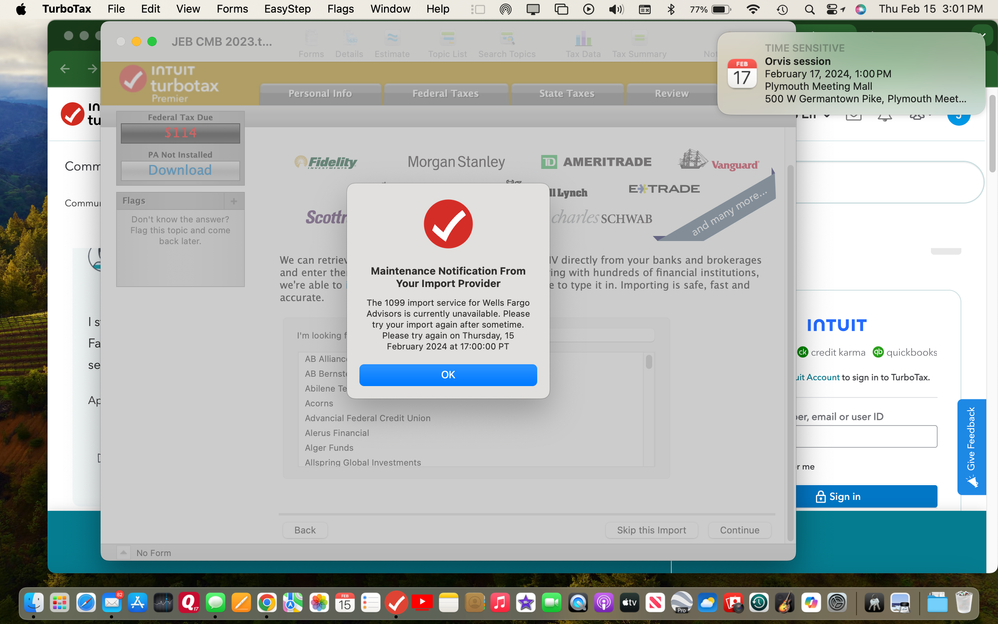
Task: Switch to the State Taxes tab
Action: pyautogui.click(x=566, y=94)
